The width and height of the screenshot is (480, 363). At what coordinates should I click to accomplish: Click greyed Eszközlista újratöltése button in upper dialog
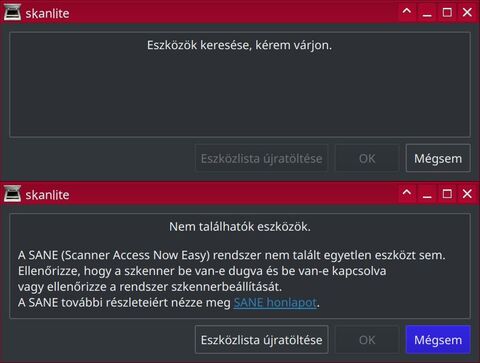[x=262, y=158]
